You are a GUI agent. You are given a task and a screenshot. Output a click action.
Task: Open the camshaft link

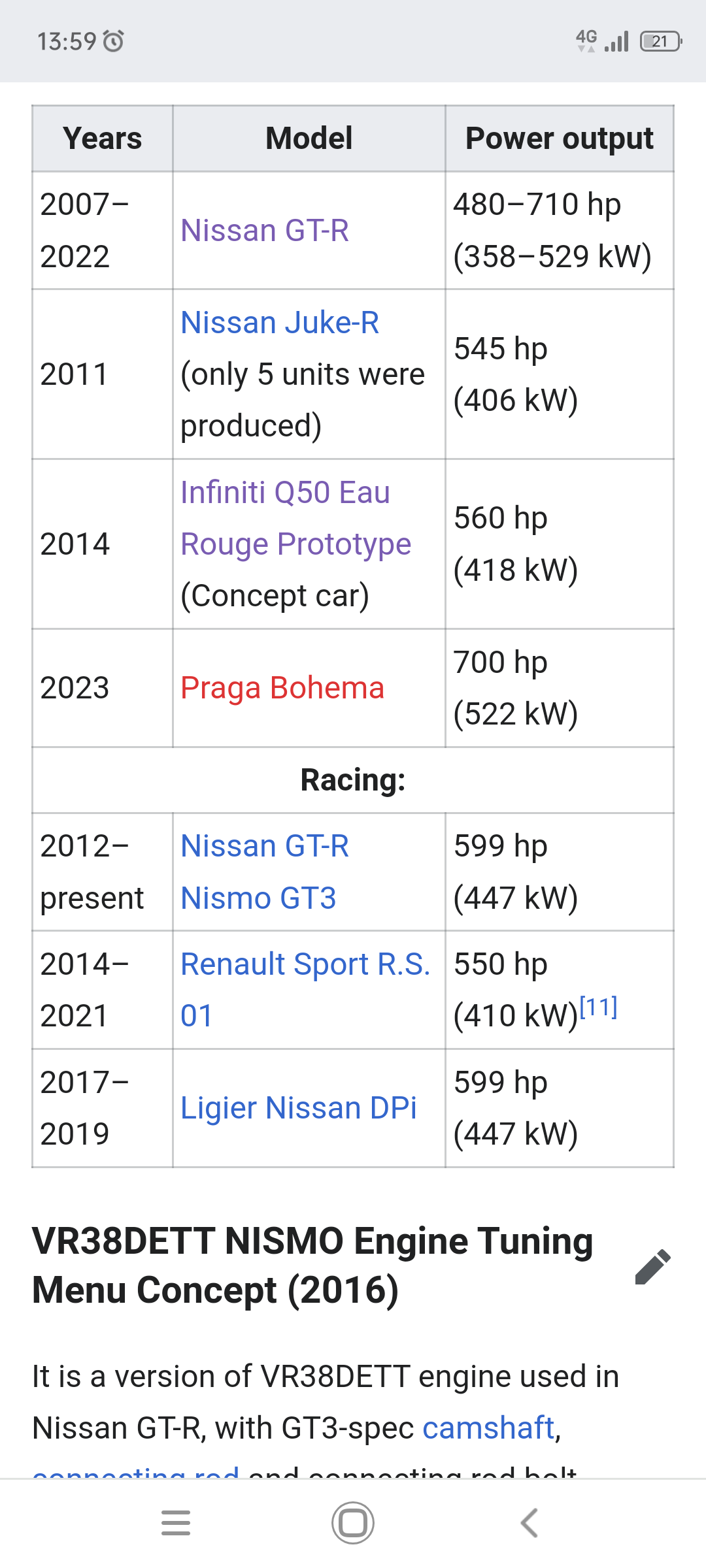pos(488,1428)
